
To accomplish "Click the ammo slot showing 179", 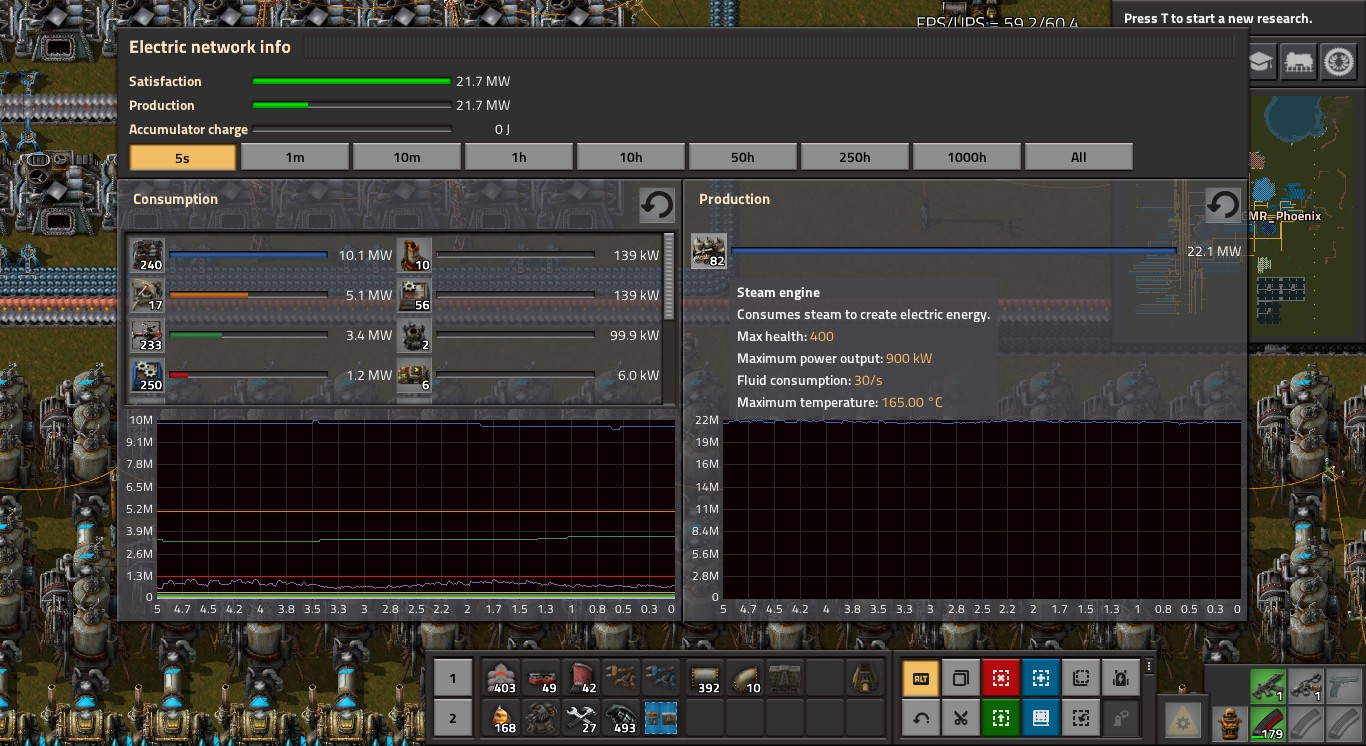I will tap(1268, 723).
